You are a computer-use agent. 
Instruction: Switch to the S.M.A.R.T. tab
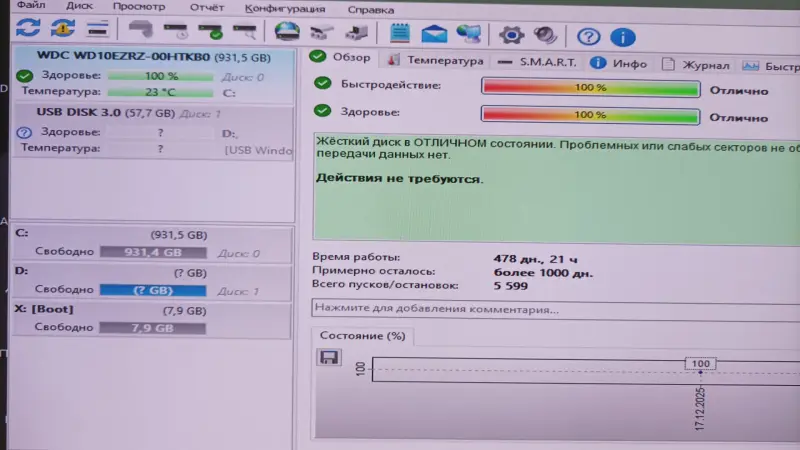coord(537,62)
